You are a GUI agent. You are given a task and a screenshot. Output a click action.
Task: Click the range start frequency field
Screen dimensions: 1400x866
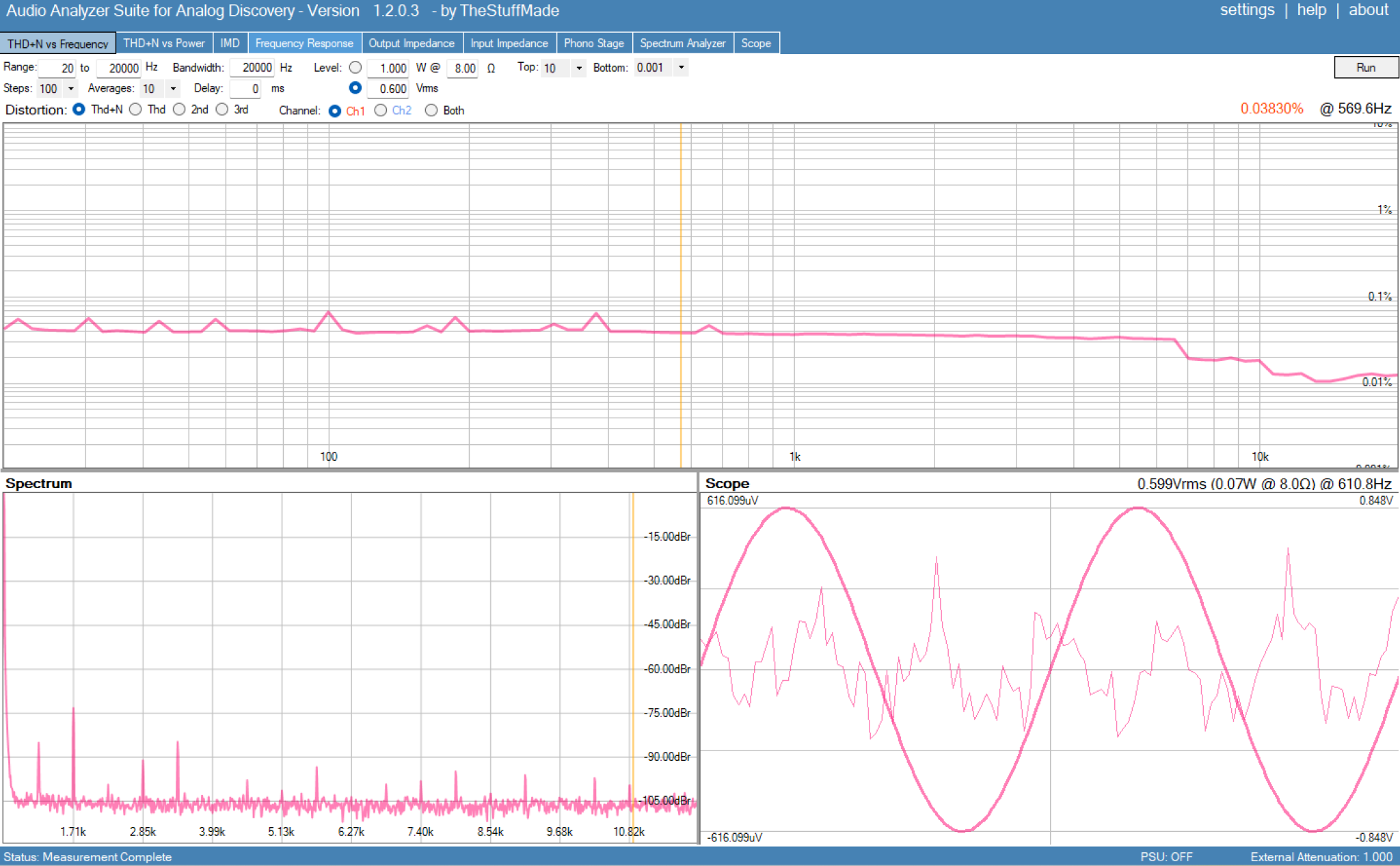point(57,68)
